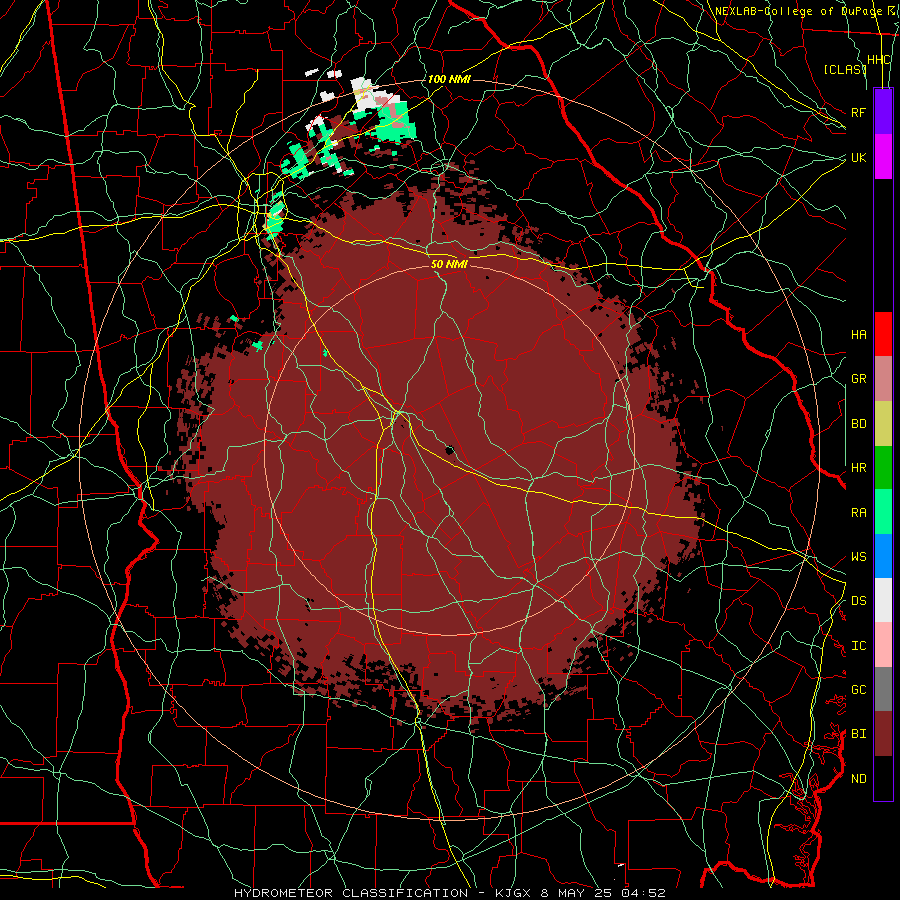The height and width of the screenshot is (900, 900).
Task: Click the HYDROMETEOR CLASSIFICATION KJGX title caption
Action: [449, 893]
